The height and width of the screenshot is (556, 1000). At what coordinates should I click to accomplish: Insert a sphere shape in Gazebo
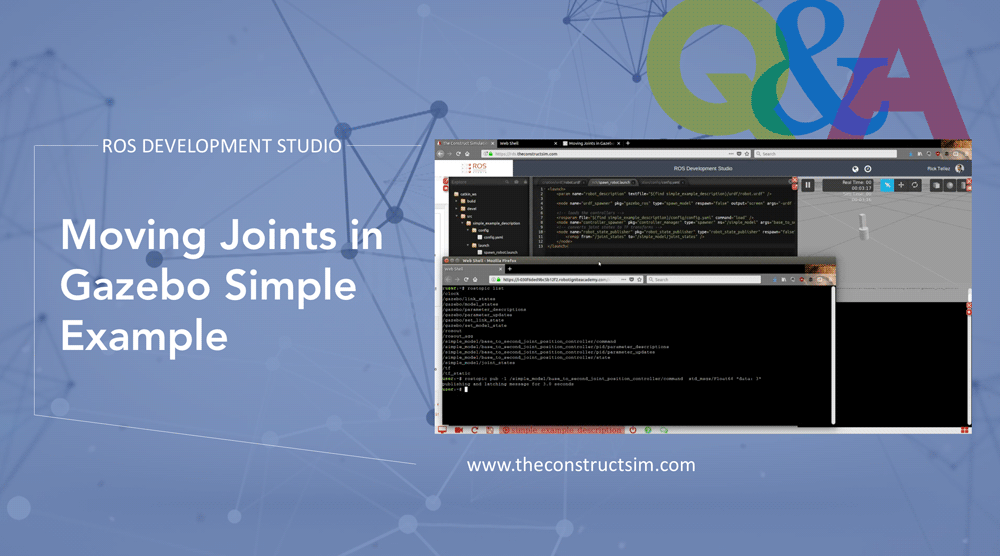click(x=950, y=185)
